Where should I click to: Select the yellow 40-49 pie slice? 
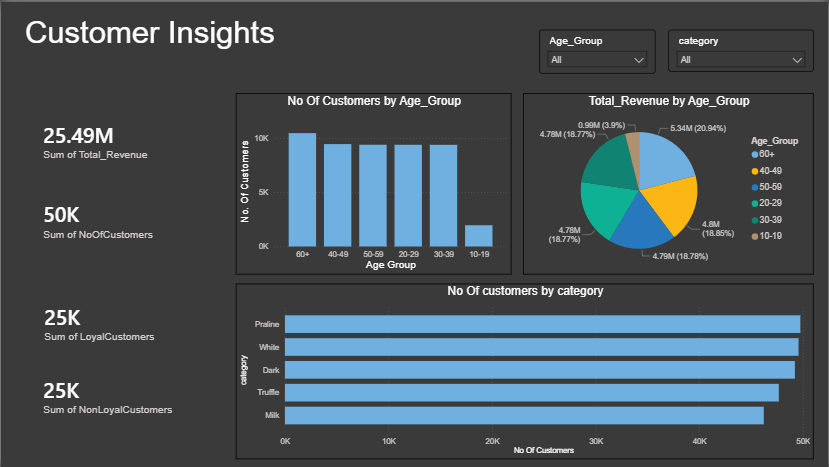674,204
